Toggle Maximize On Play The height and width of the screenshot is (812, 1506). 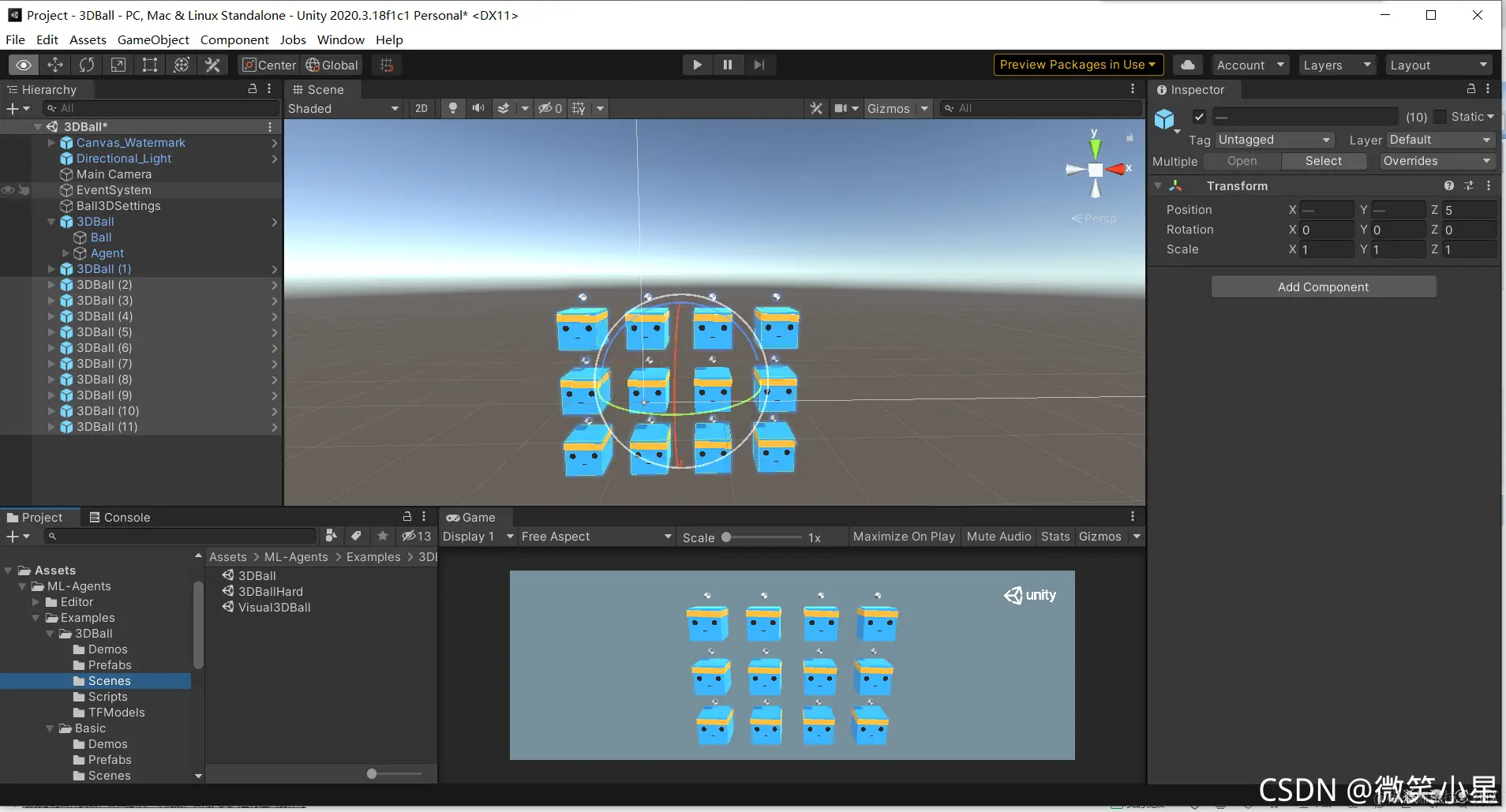tap(904, 537)
